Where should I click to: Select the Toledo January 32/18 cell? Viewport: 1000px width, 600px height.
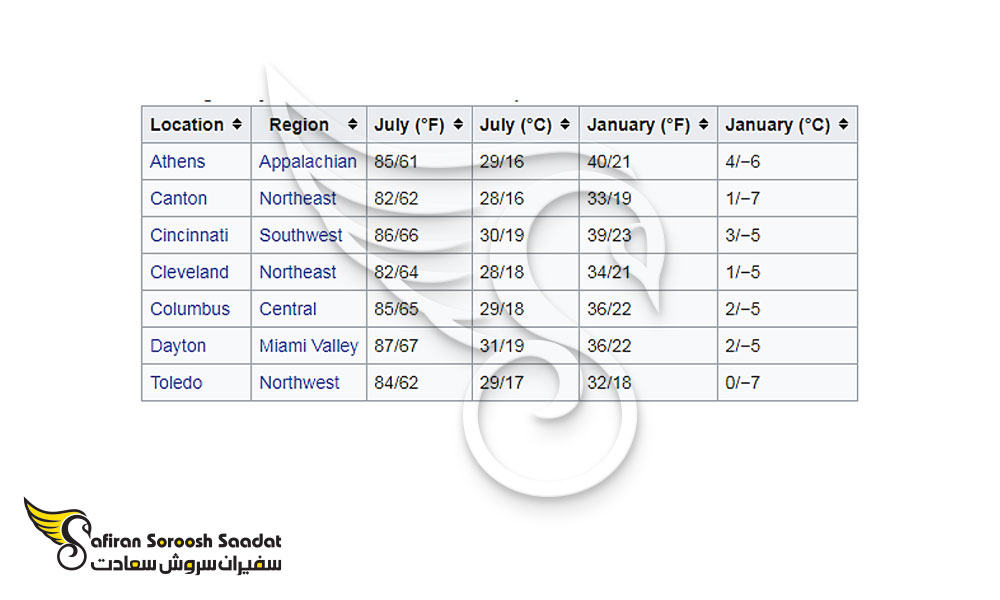click(648, 383)
